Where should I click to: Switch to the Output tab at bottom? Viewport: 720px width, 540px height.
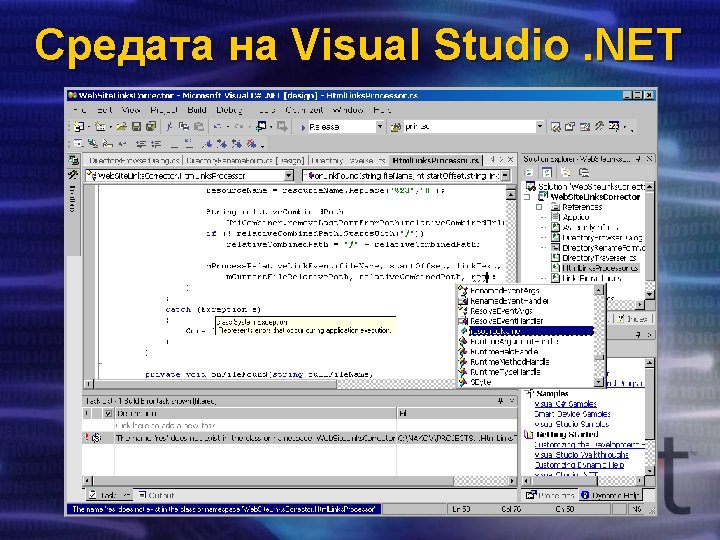[x=157, y=495]
